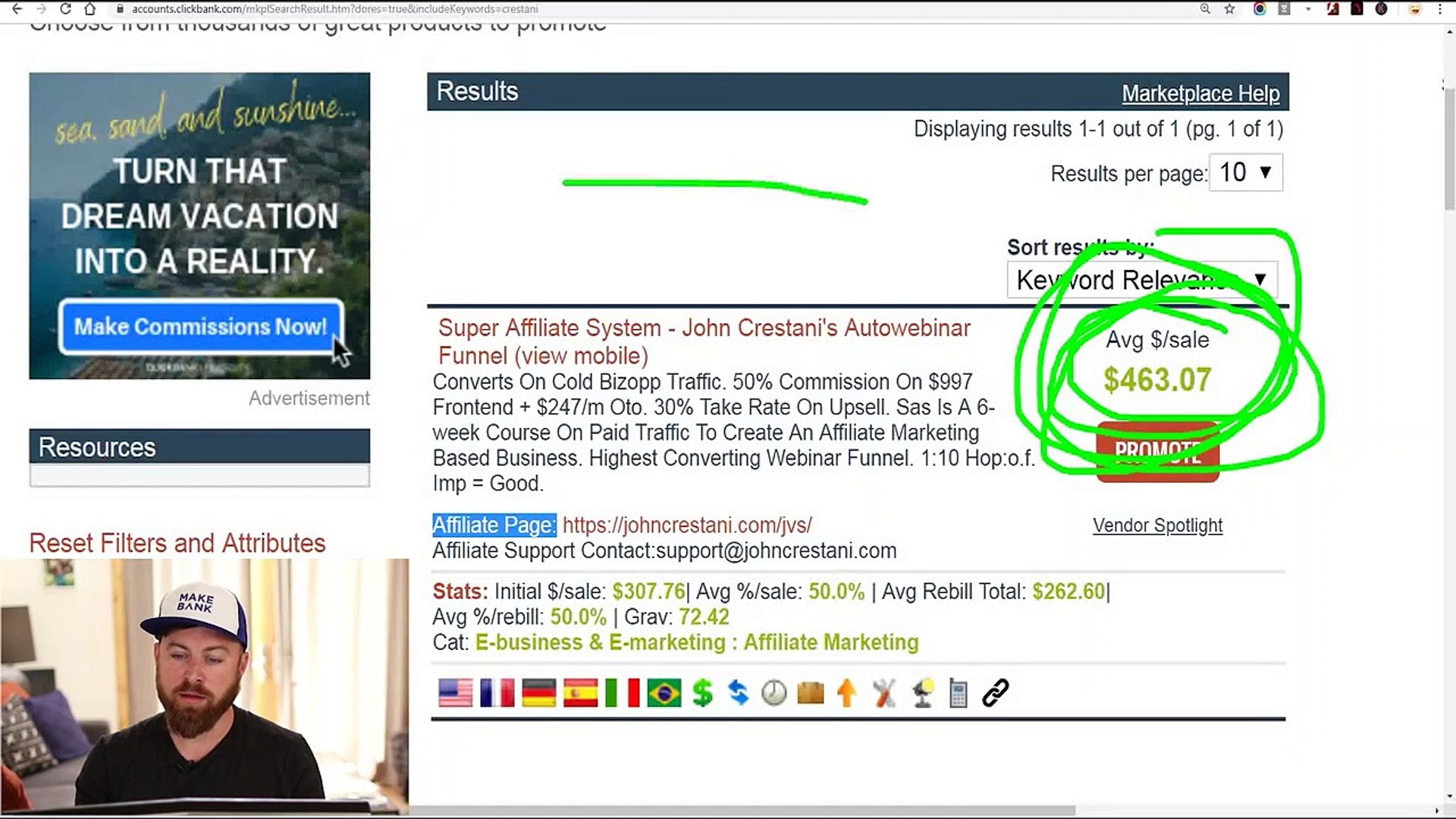This screenshot has height=819, width=1456.
Task: Click the bookmark star in the address bar
Action: 1230,9
